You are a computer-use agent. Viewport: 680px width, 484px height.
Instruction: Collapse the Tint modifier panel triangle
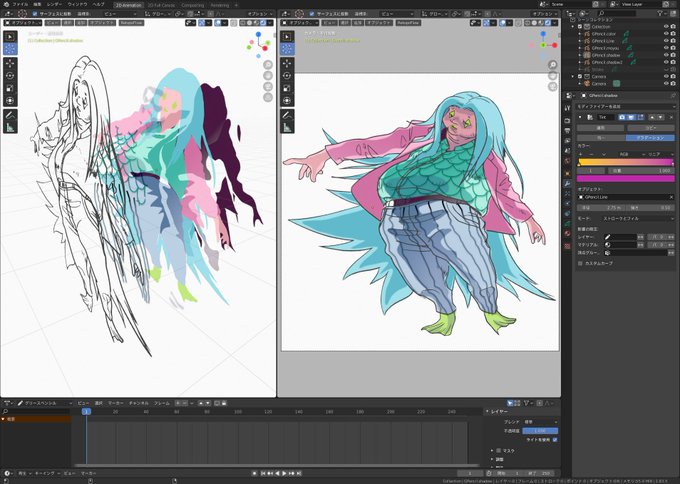[x=580, y=117]
